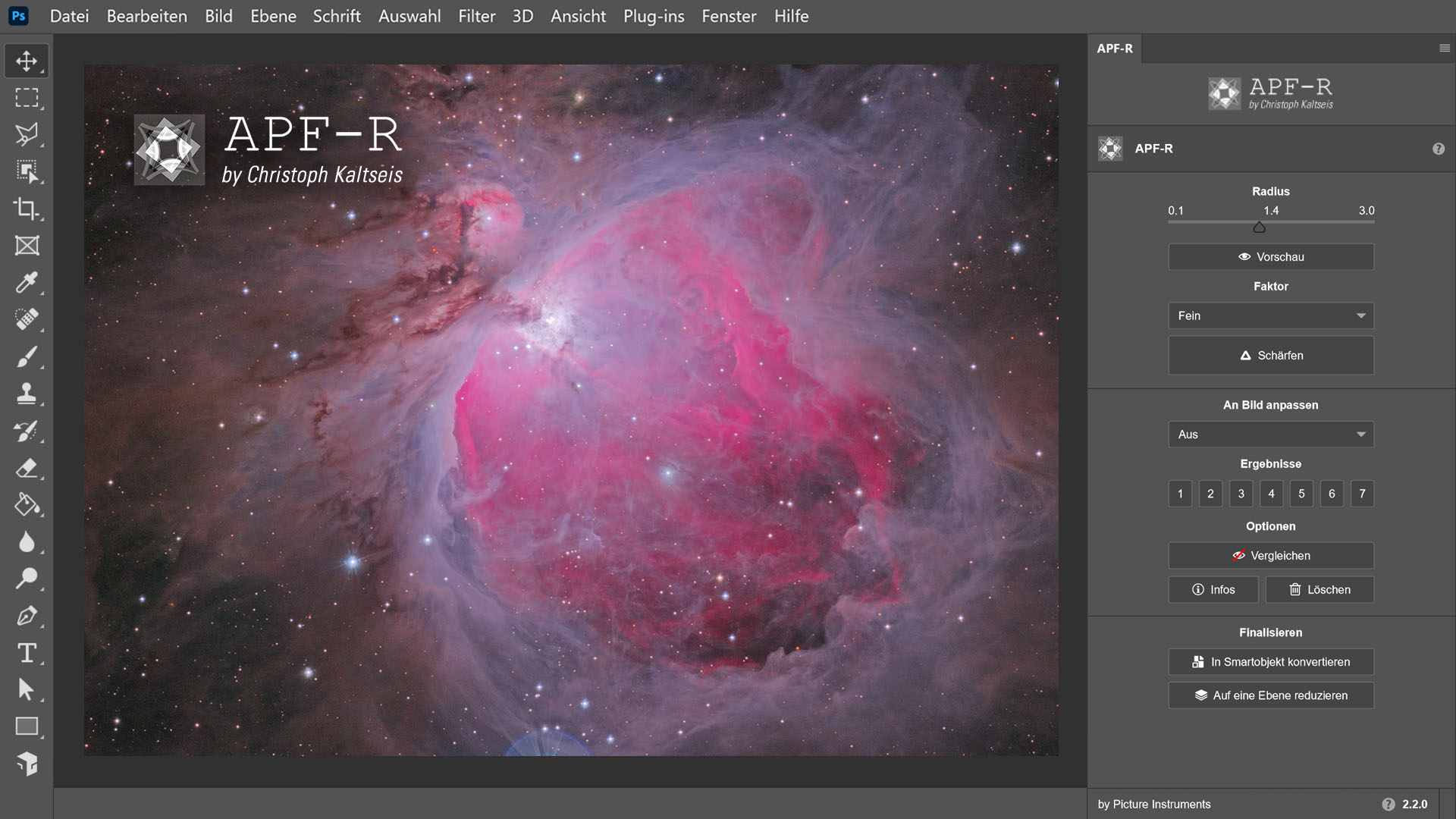Open the Schrift menu
1456x819 pixels.
(337, 16)
